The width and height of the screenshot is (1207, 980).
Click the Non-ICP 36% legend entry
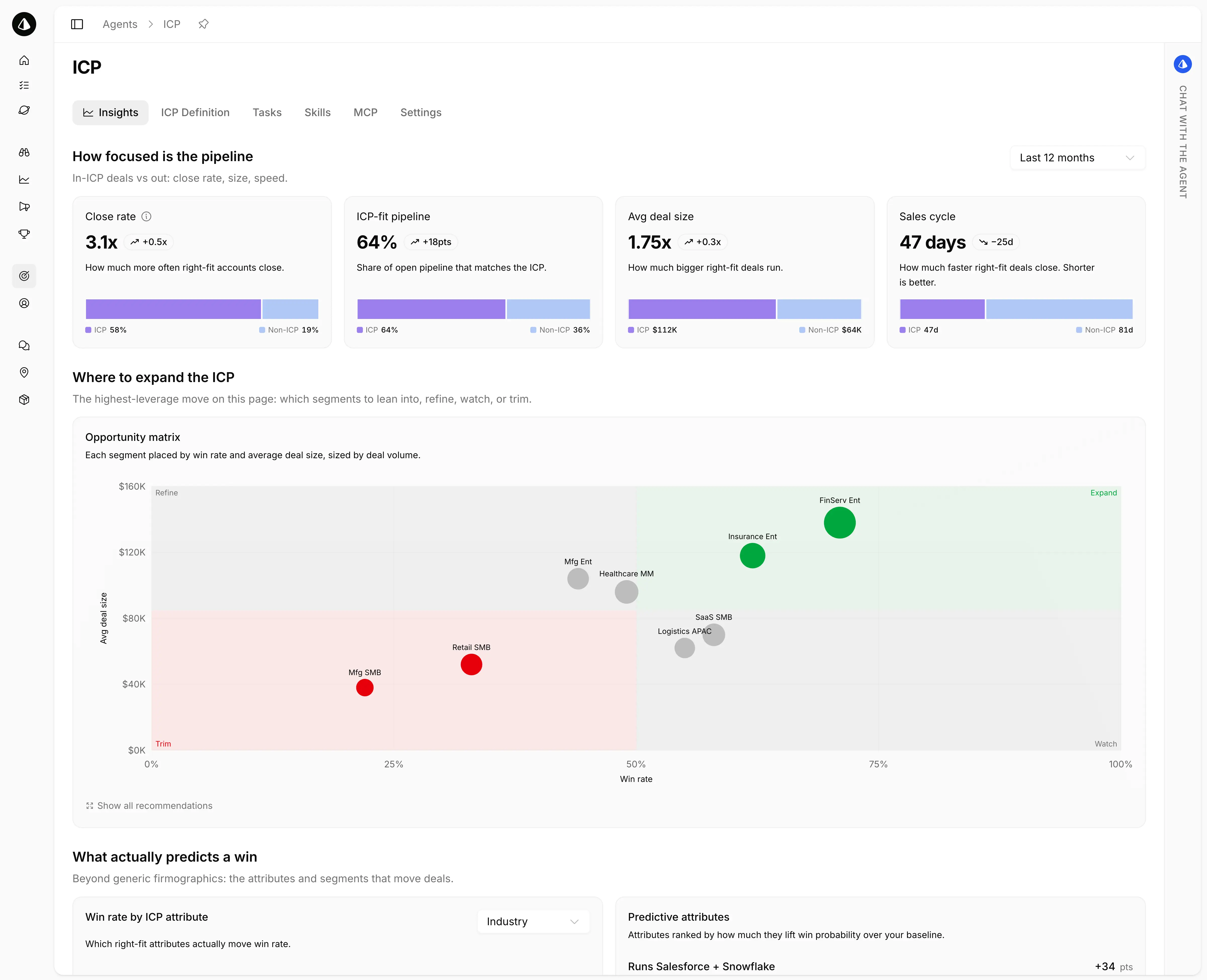[560, 330]
